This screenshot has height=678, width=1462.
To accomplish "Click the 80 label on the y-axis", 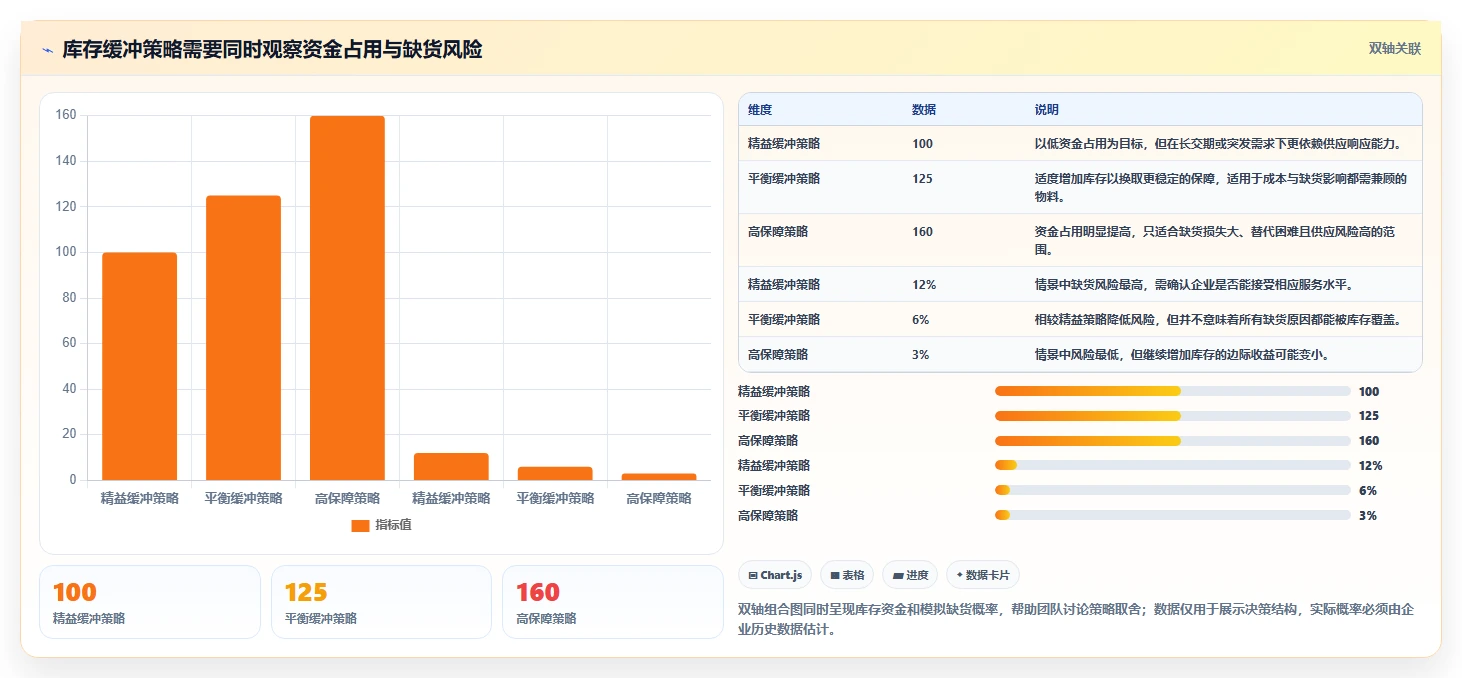I will click(69, 298).
